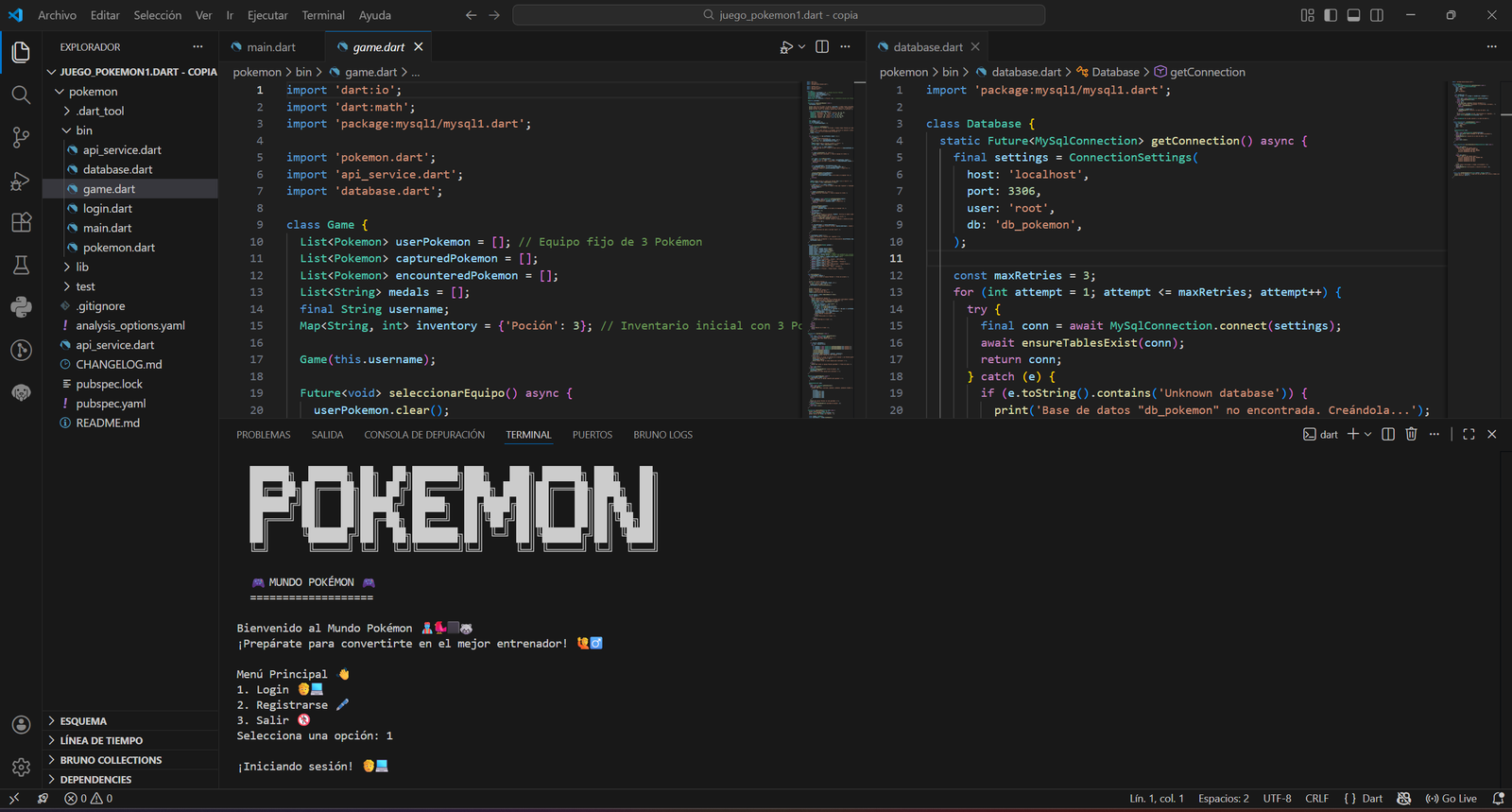Click the go back navigation arrow
The height and width of the screenshot is (812, 1512).
pyautogui.click(x=472, y=15)
